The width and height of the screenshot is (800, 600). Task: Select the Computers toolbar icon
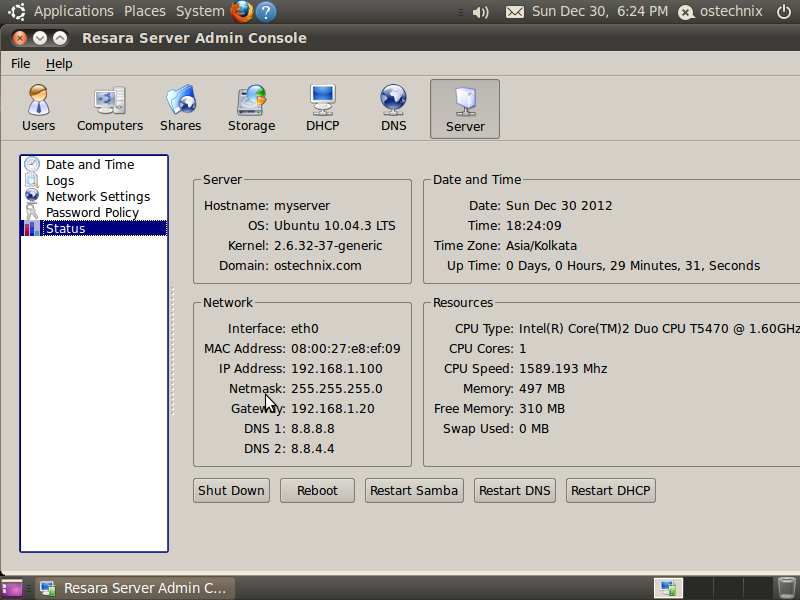tap(110, 109)
